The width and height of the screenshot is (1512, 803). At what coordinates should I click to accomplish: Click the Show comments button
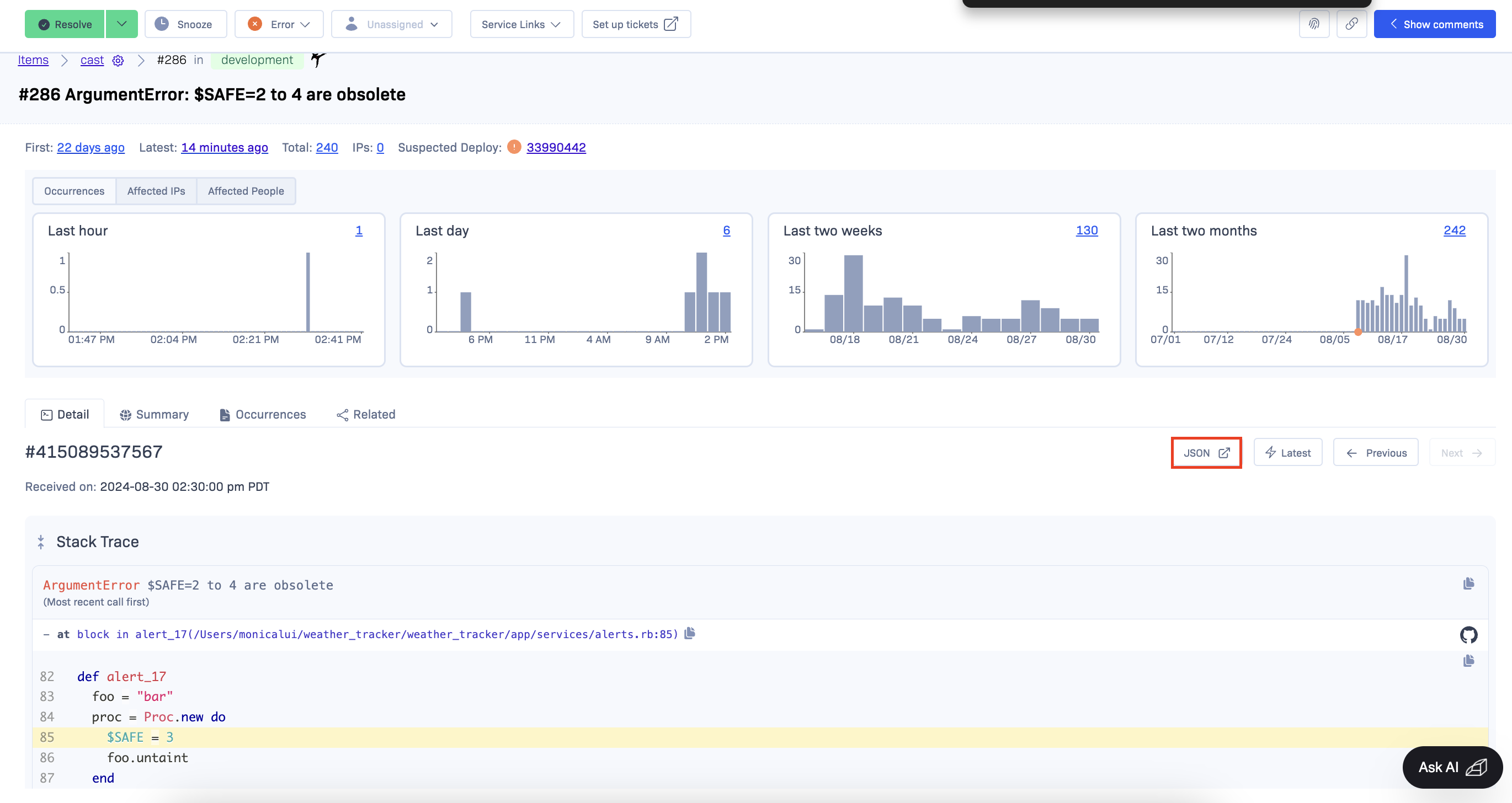tap(1434, 24)
